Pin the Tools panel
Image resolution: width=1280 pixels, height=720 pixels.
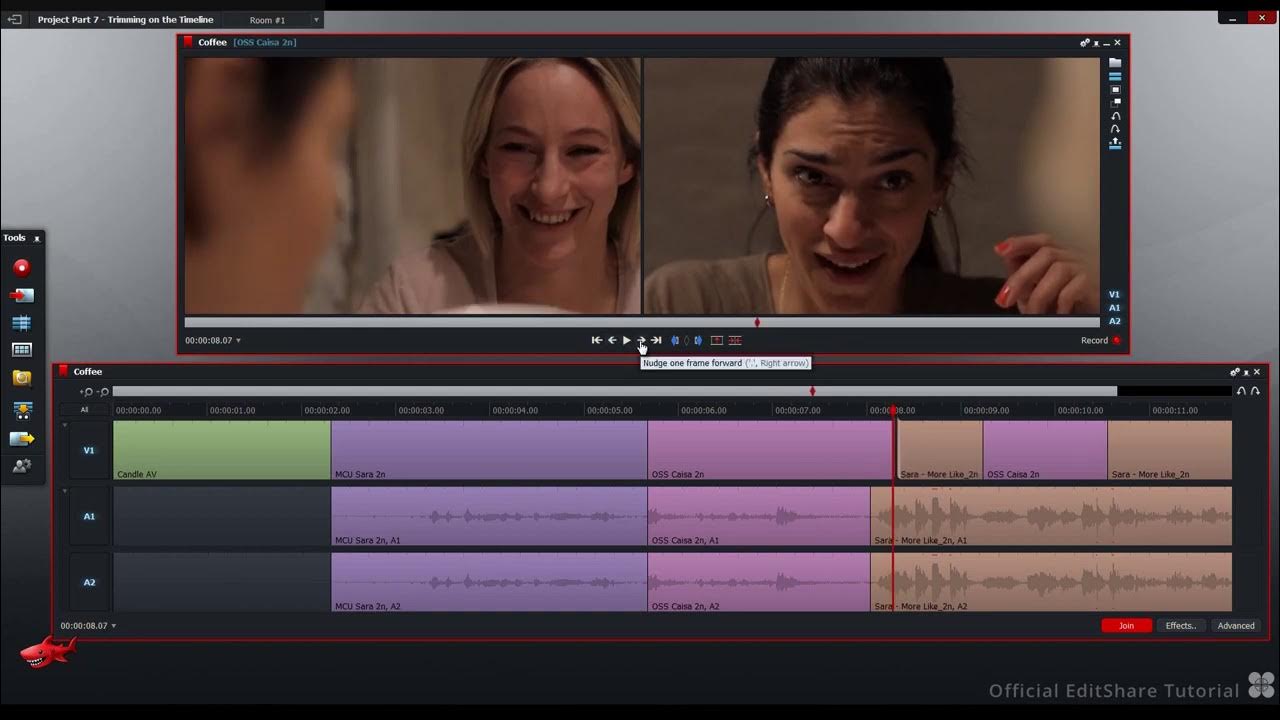37,238
